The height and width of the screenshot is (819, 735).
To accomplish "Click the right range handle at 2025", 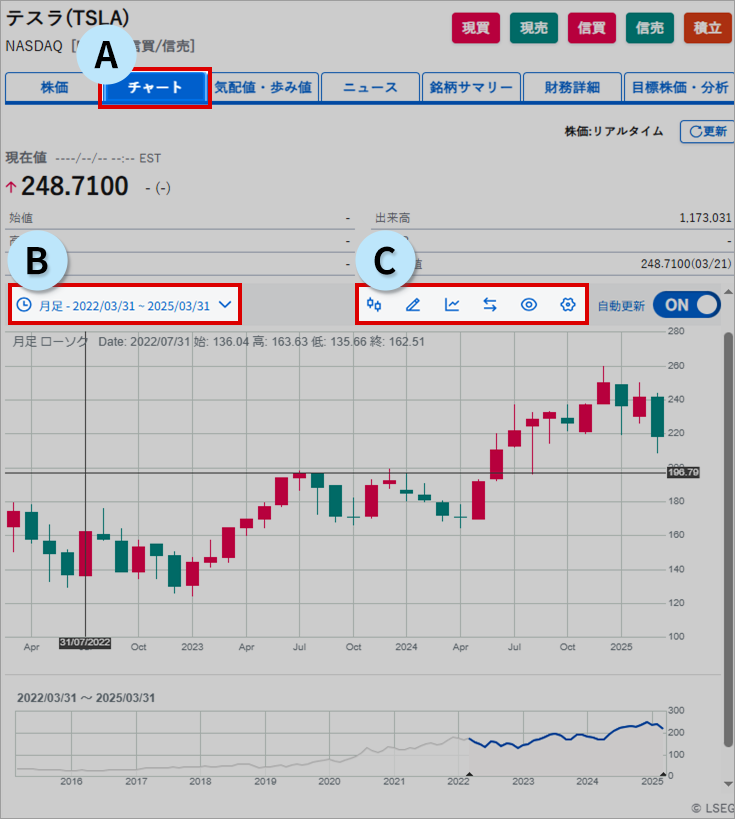I will click(x=663, y=774).
